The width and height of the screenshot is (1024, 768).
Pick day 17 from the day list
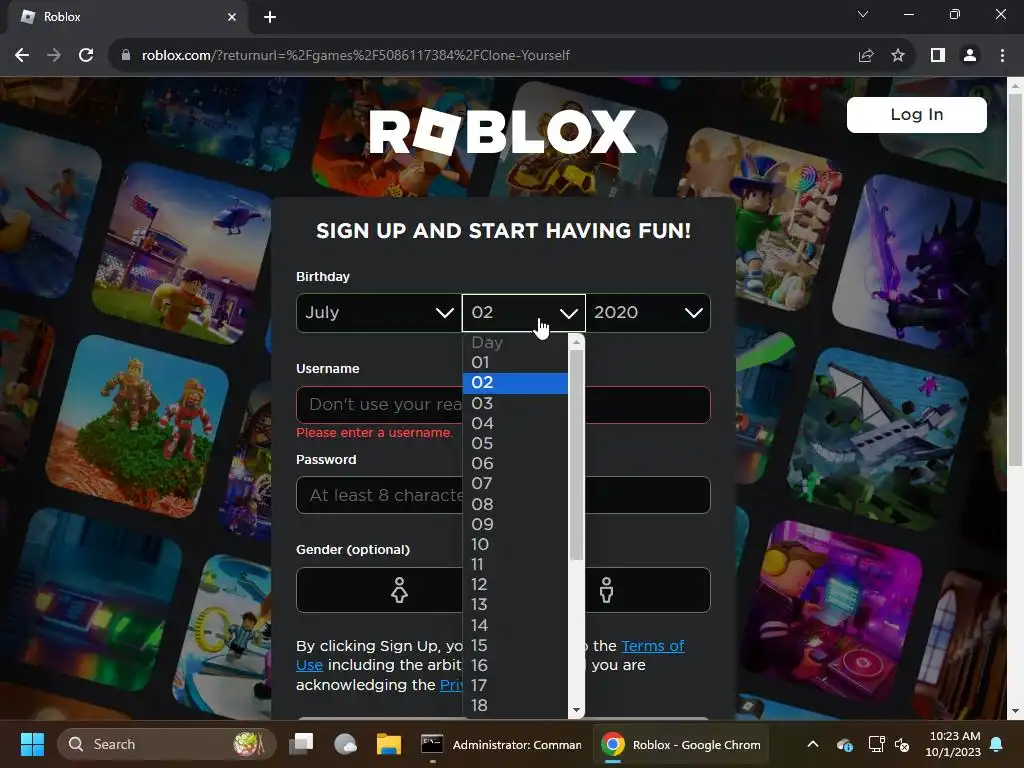click(x=515, y=686)
